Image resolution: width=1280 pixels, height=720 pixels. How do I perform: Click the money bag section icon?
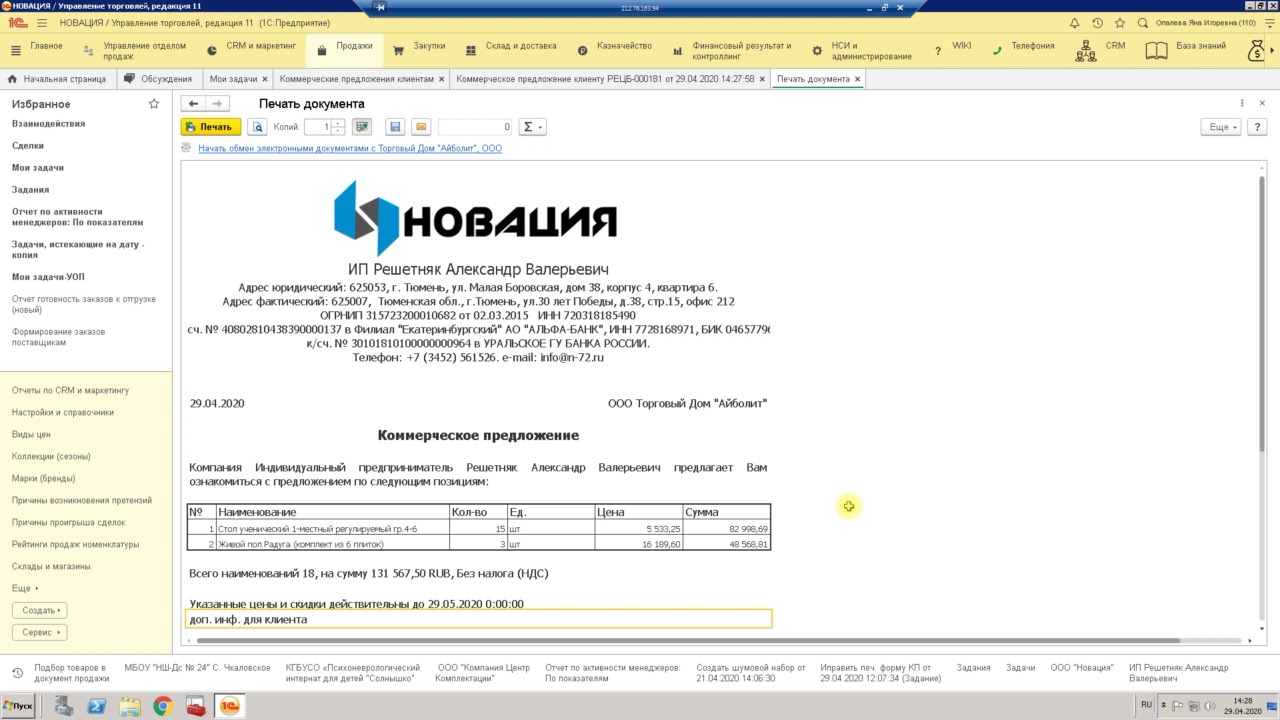tap(1257, 49)
